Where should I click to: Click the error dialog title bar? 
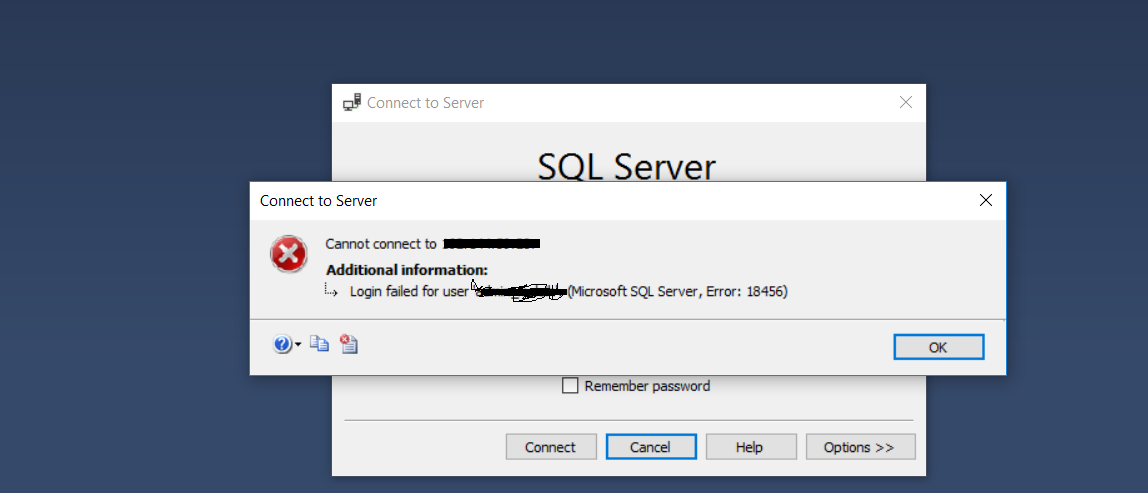tap(600, 200)
